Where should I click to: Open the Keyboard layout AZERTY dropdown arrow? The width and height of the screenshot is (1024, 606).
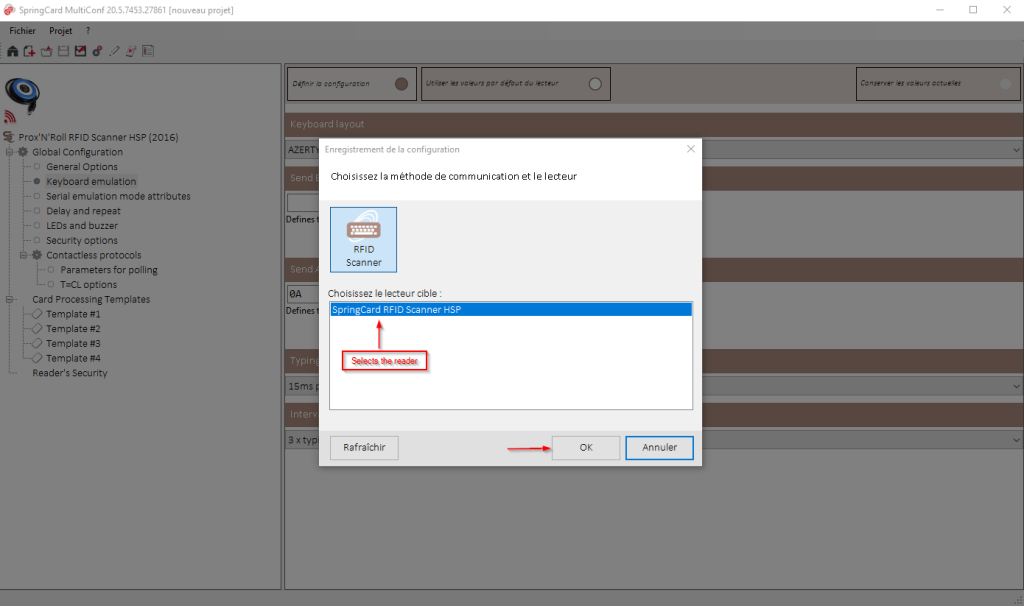(x=1016, y=150)
